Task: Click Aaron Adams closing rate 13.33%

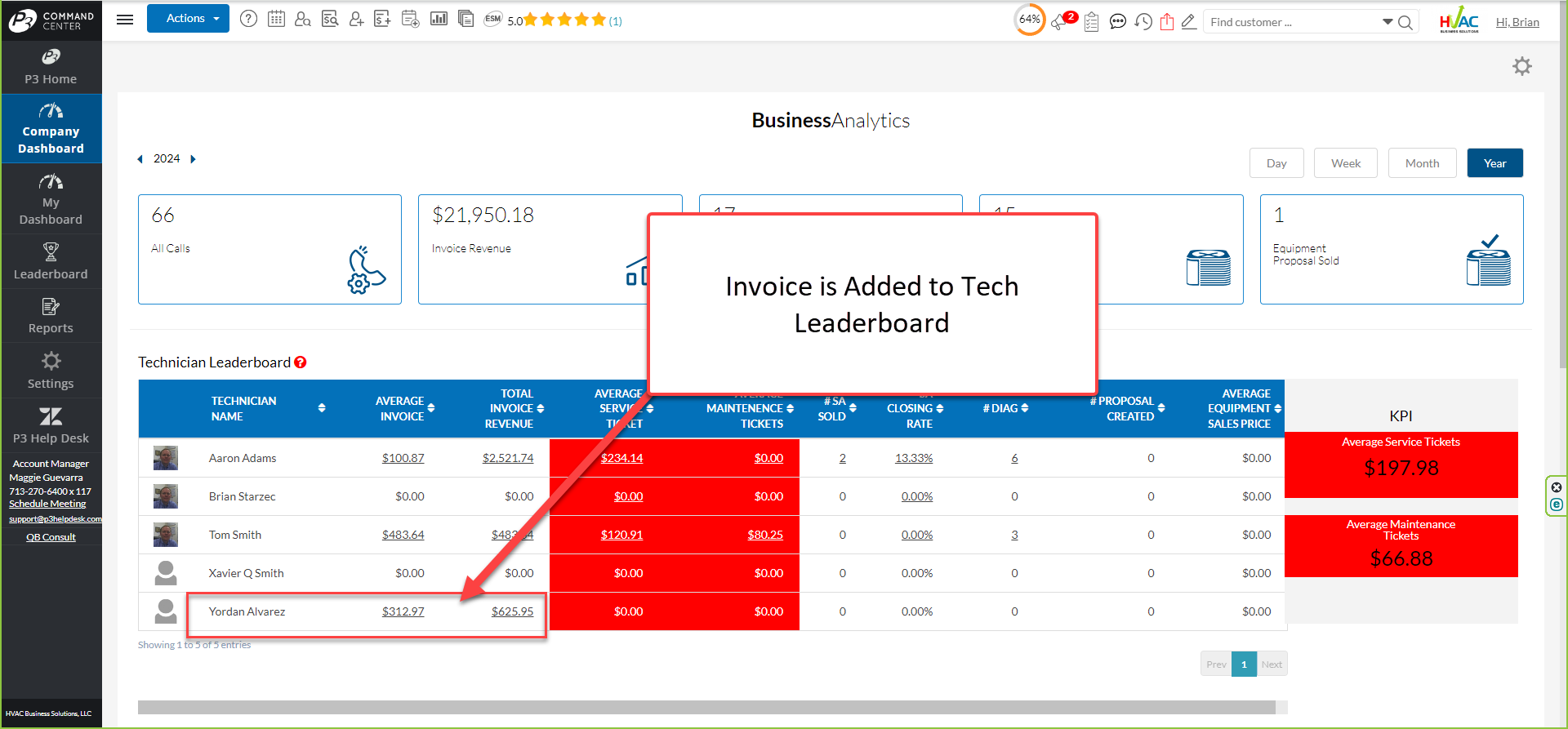Action: point(914,458)
